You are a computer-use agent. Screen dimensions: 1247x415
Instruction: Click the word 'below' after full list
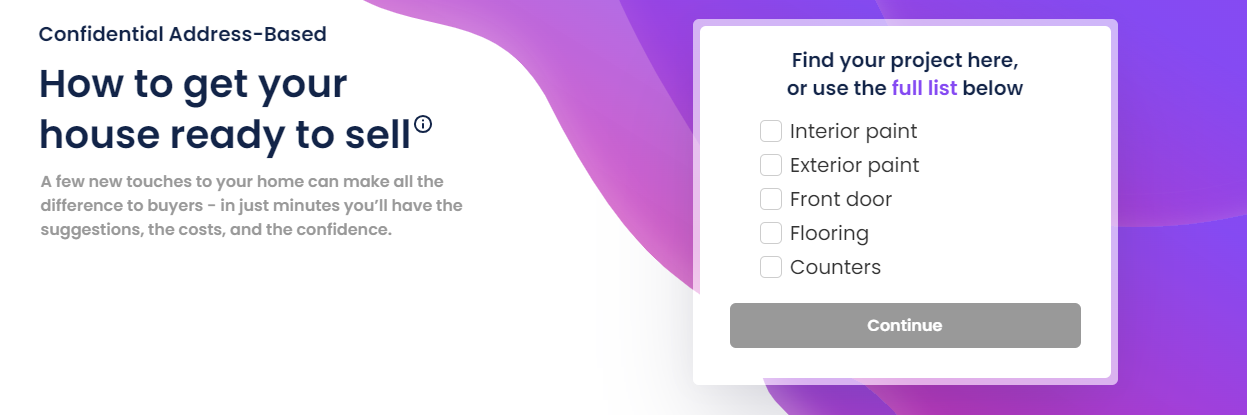[x=993, y=88]
